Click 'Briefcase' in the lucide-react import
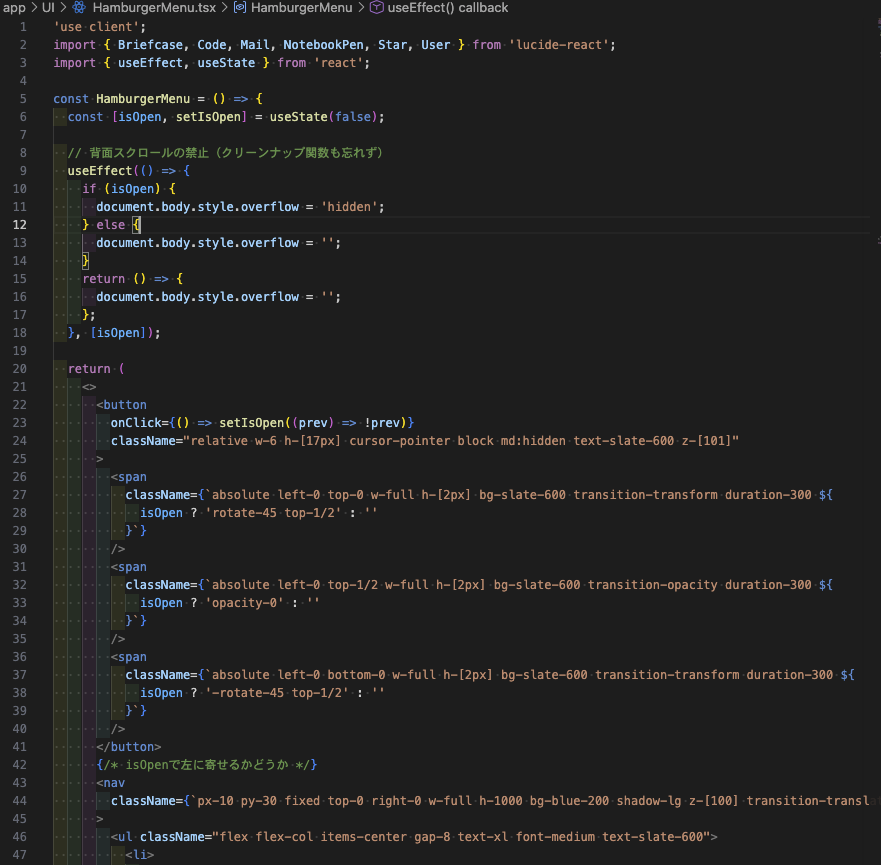Viewport: 881px width, 865px height. (150, 44)
